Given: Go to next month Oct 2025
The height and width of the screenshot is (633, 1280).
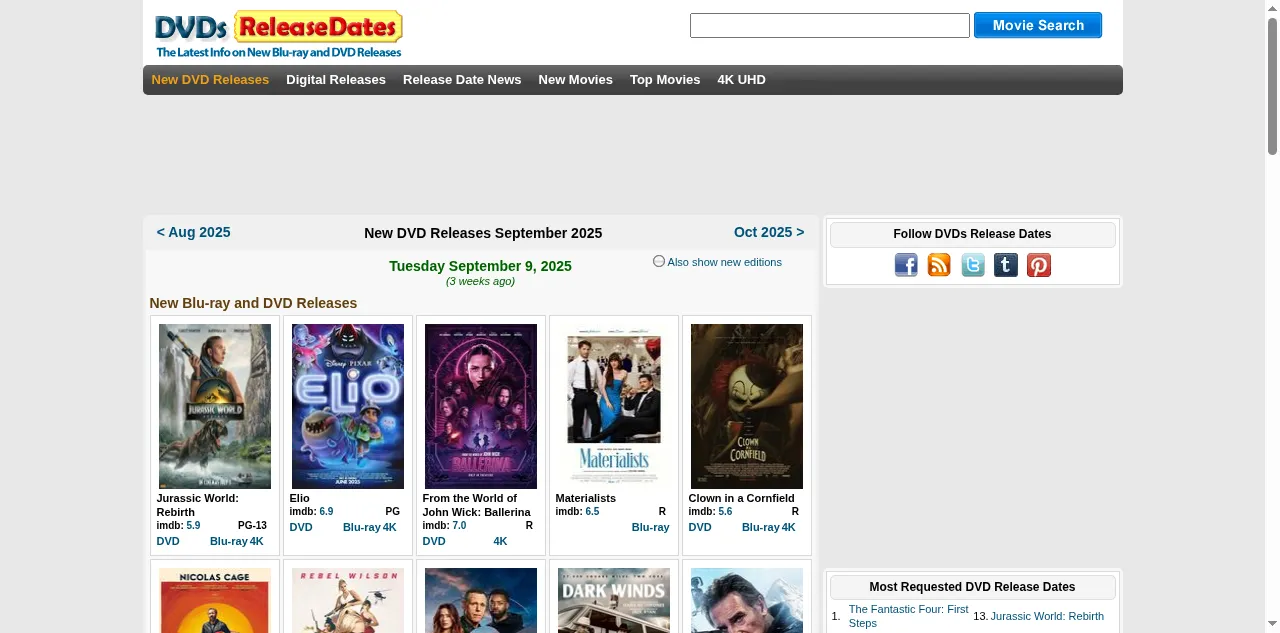Looking at the screenshot, I should coord(769,232).
